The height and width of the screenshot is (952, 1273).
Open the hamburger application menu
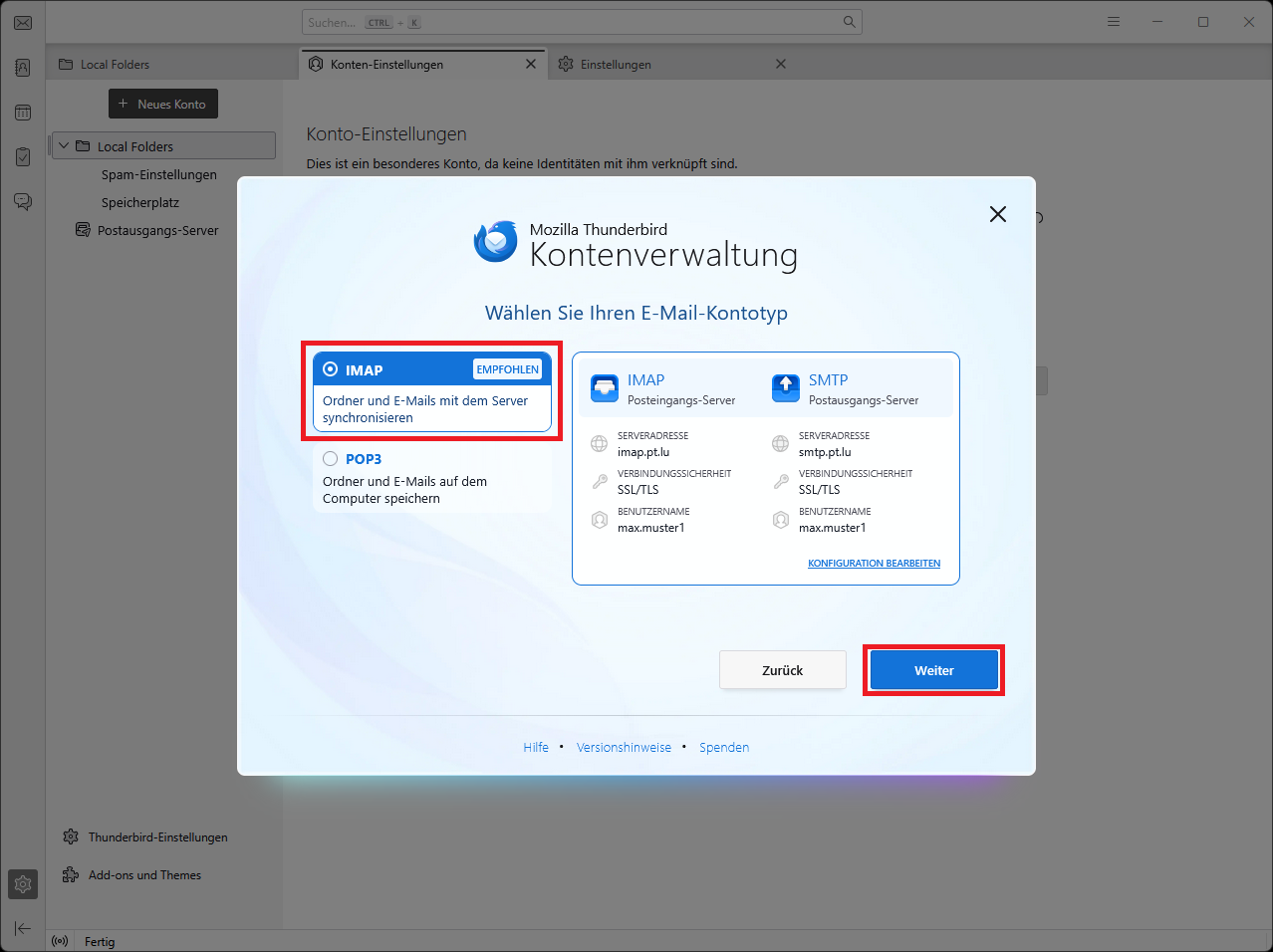[x=1114, y=22]
